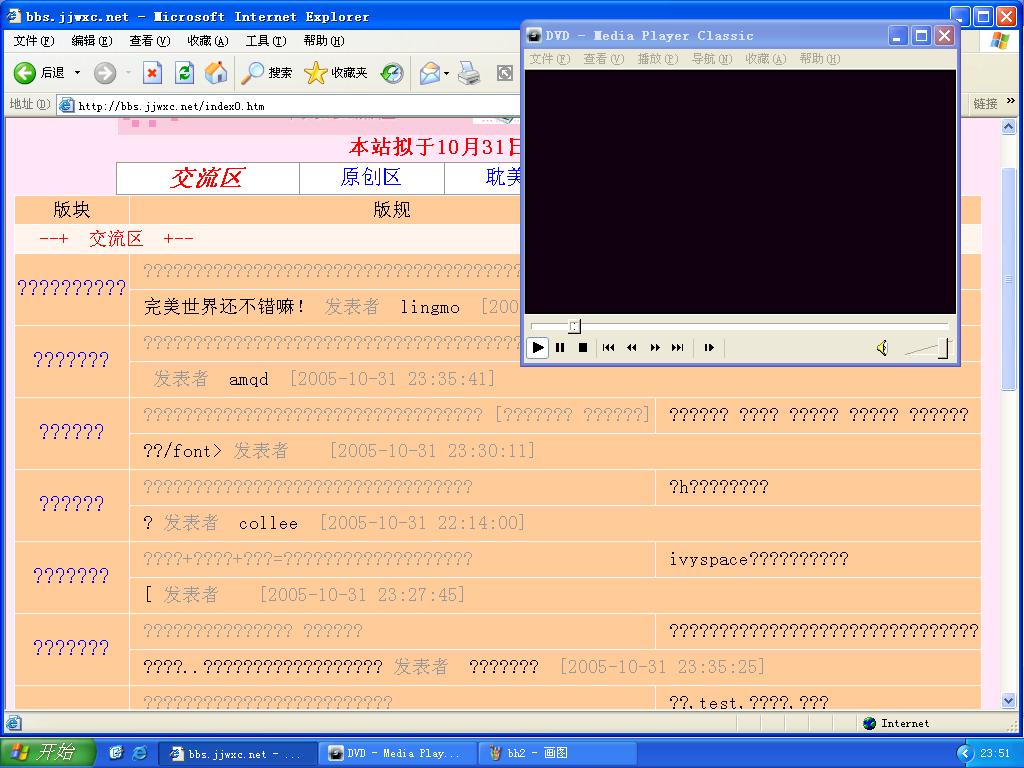The width and height of the screenshot is (1024, 768).
Task: Refresh the page in Internet Explorer
Action: (185, 72)
